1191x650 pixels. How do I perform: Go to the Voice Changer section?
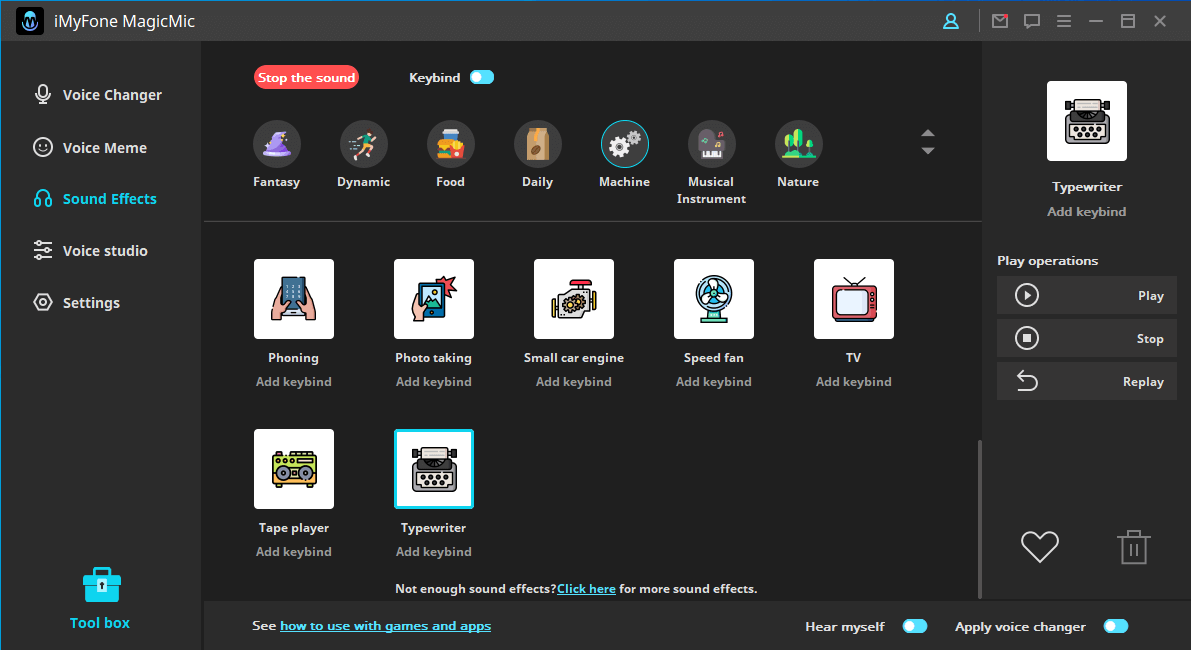[x=98, y=95]
